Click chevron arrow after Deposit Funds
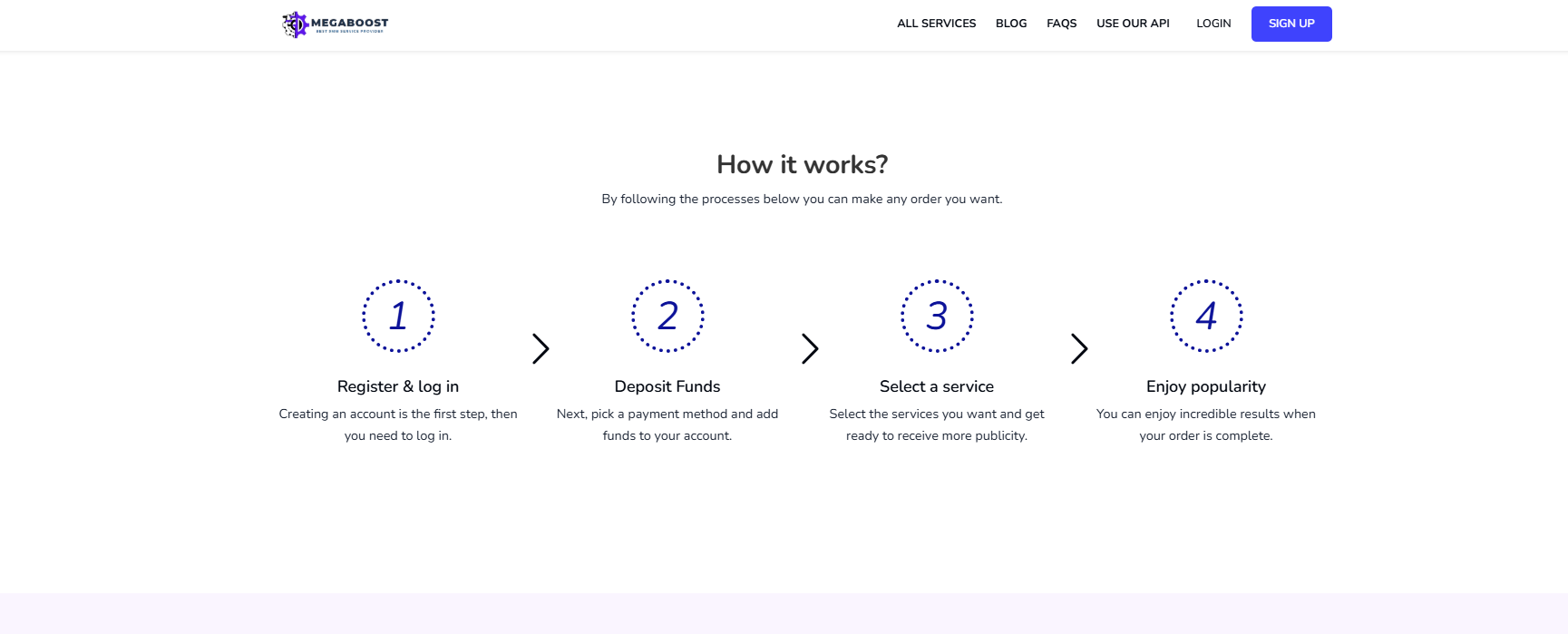This screenshot has height=634, width=1568. 810,348
